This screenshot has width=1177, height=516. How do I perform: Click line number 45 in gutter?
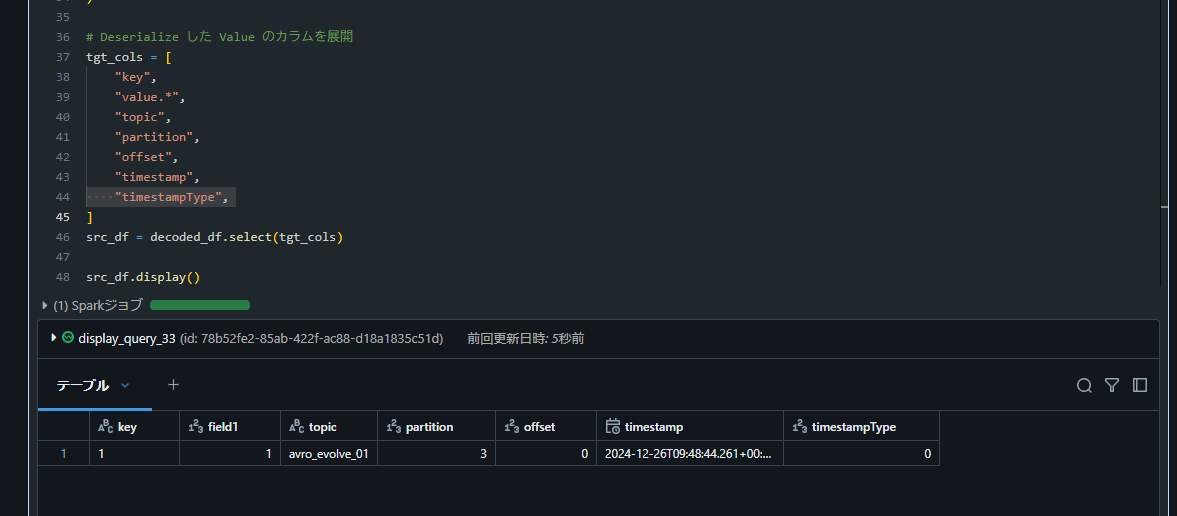click(x=62, y=217)
